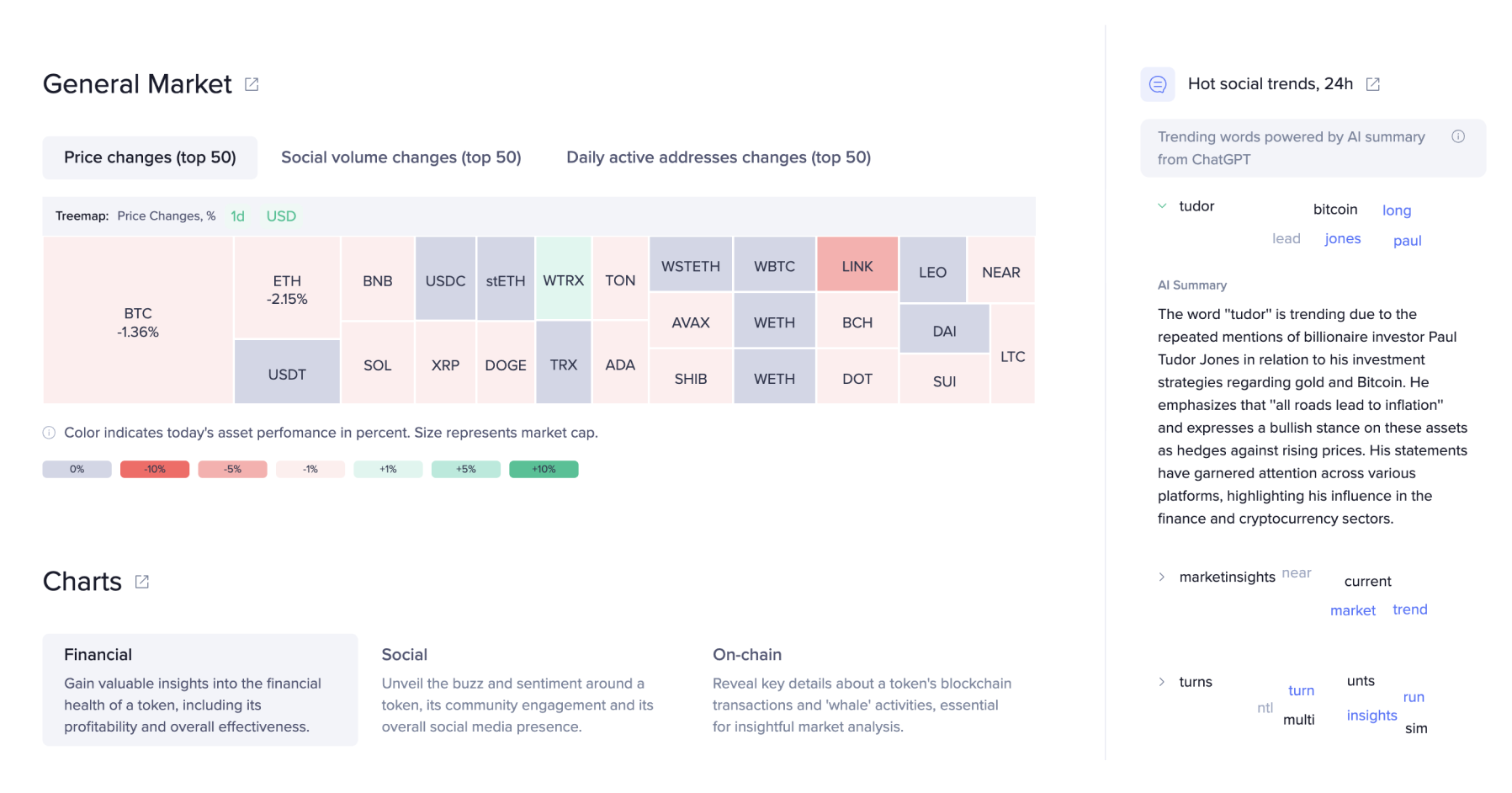The height and width of the screenshot is (793, 1512).
Task: Click the LINK treemap tile
Action: click(x=857, y=265)
